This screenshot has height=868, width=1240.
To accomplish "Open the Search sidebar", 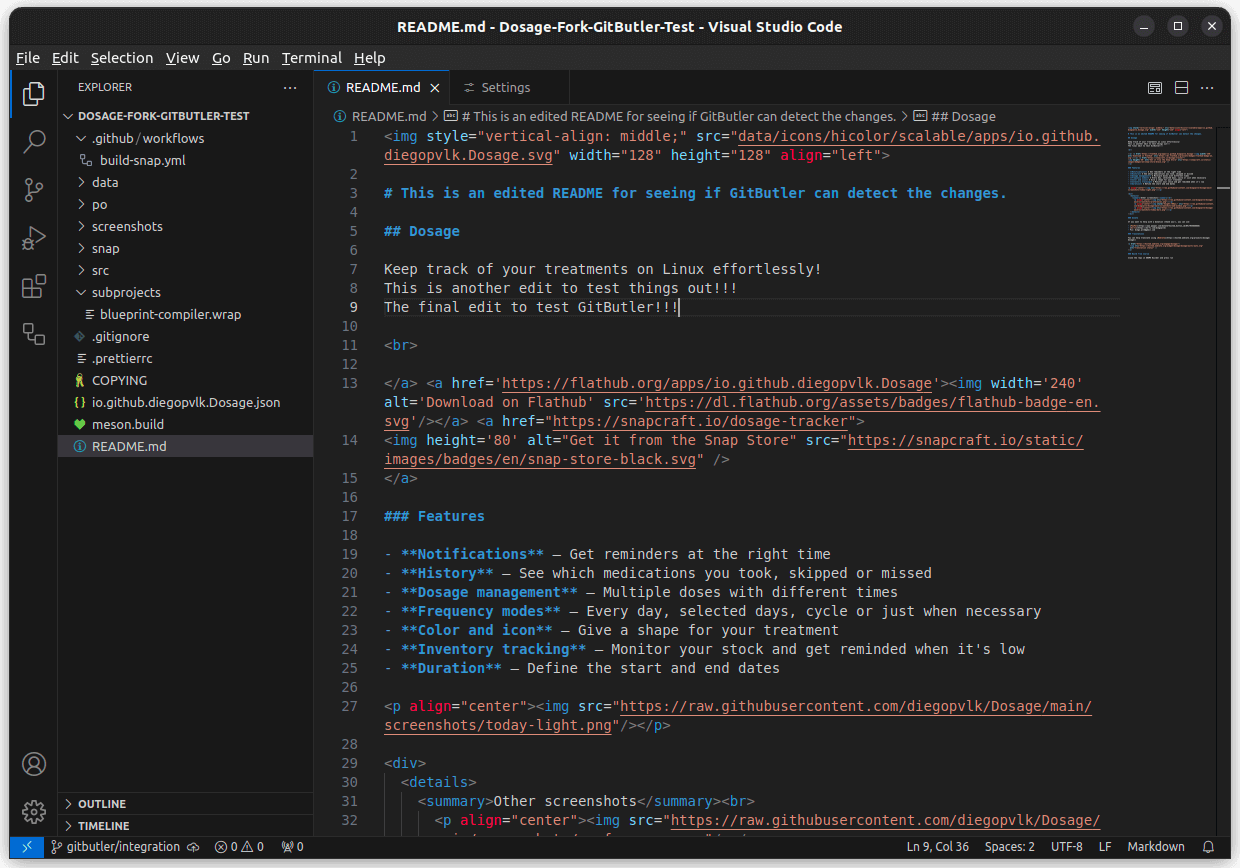I will (34, 141).
